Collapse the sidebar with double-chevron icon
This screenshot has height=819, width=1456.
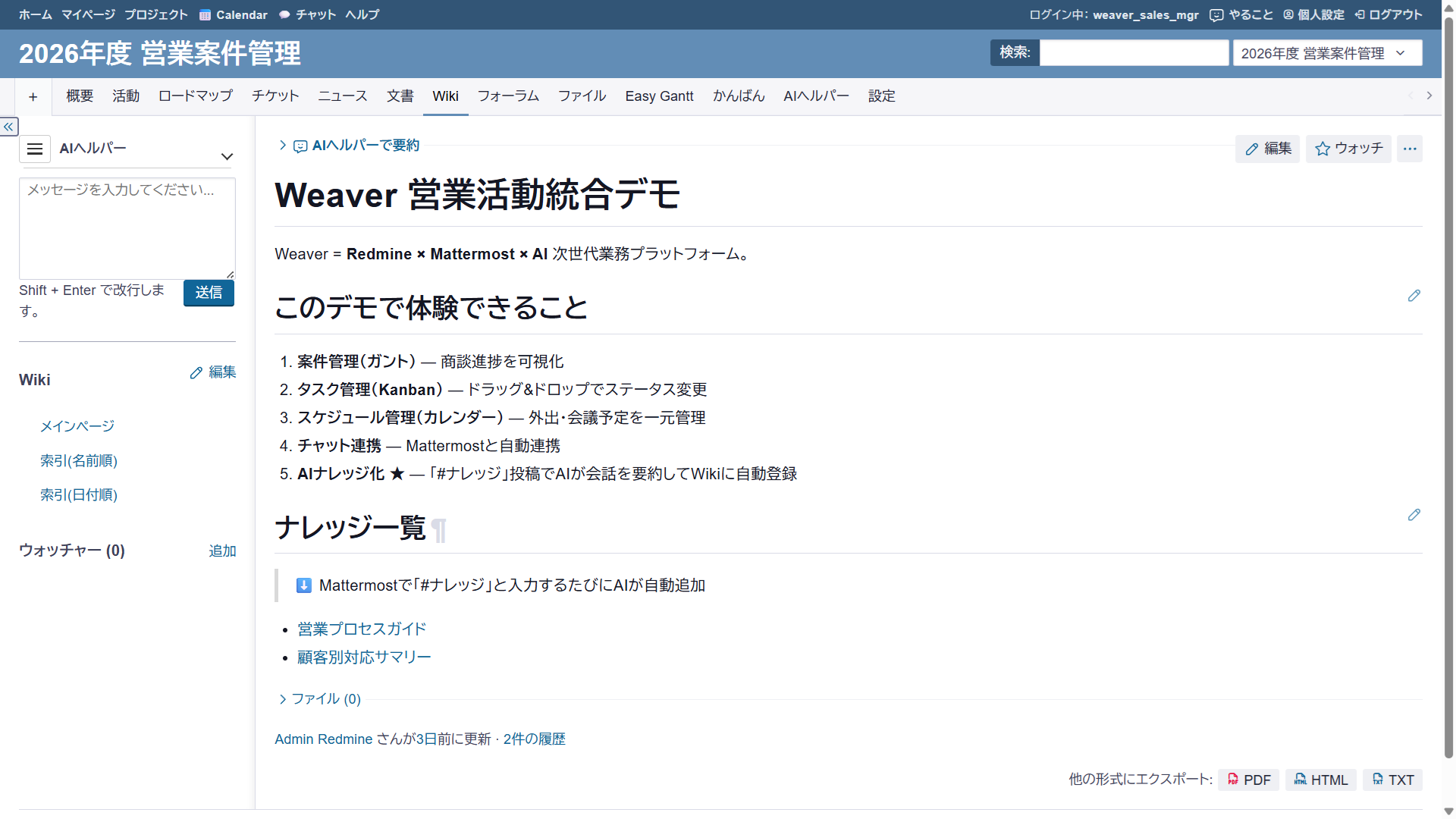tap(9, 127)
